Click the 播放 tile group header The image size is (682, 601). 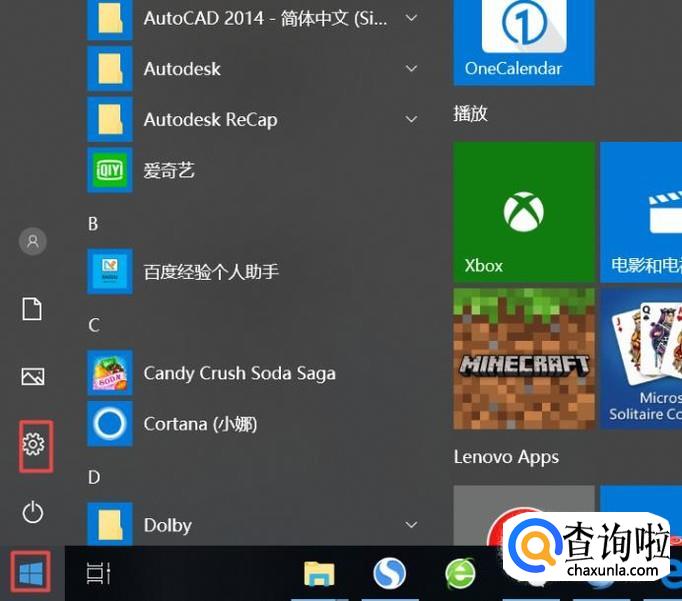click(x=471, y=114)
